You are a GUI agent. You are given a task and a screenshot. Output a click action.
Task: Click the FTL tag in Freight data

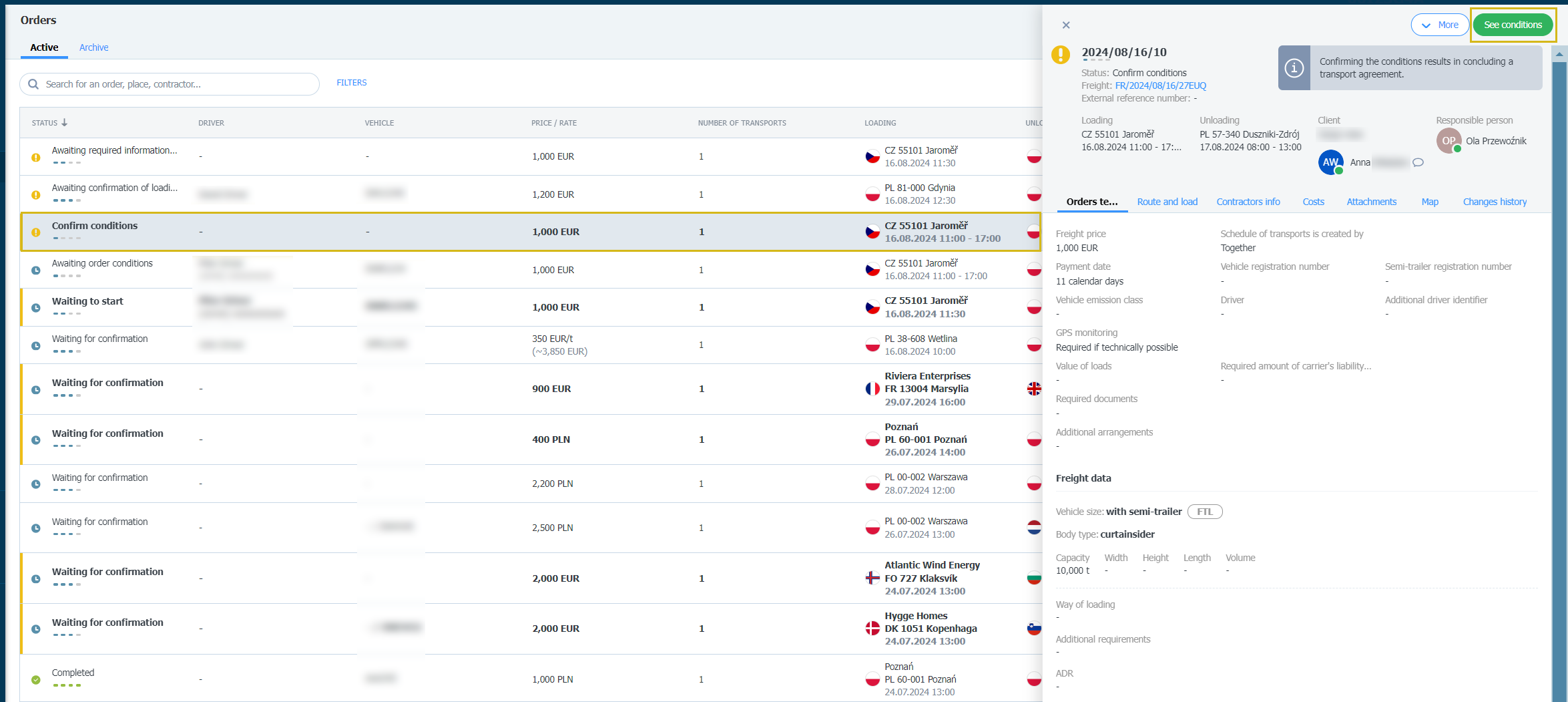click(1205, 512)
